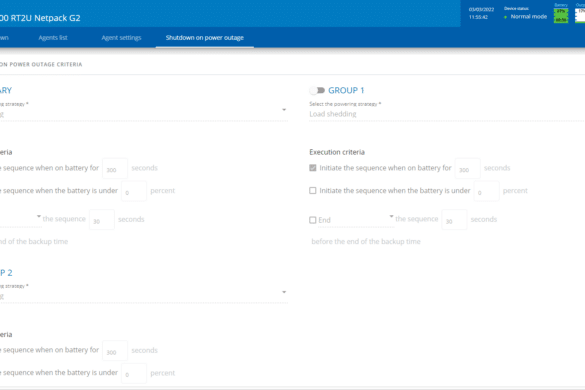
Task: Click the 11:55:42 time in header
Action: click(x=478, y=17)
